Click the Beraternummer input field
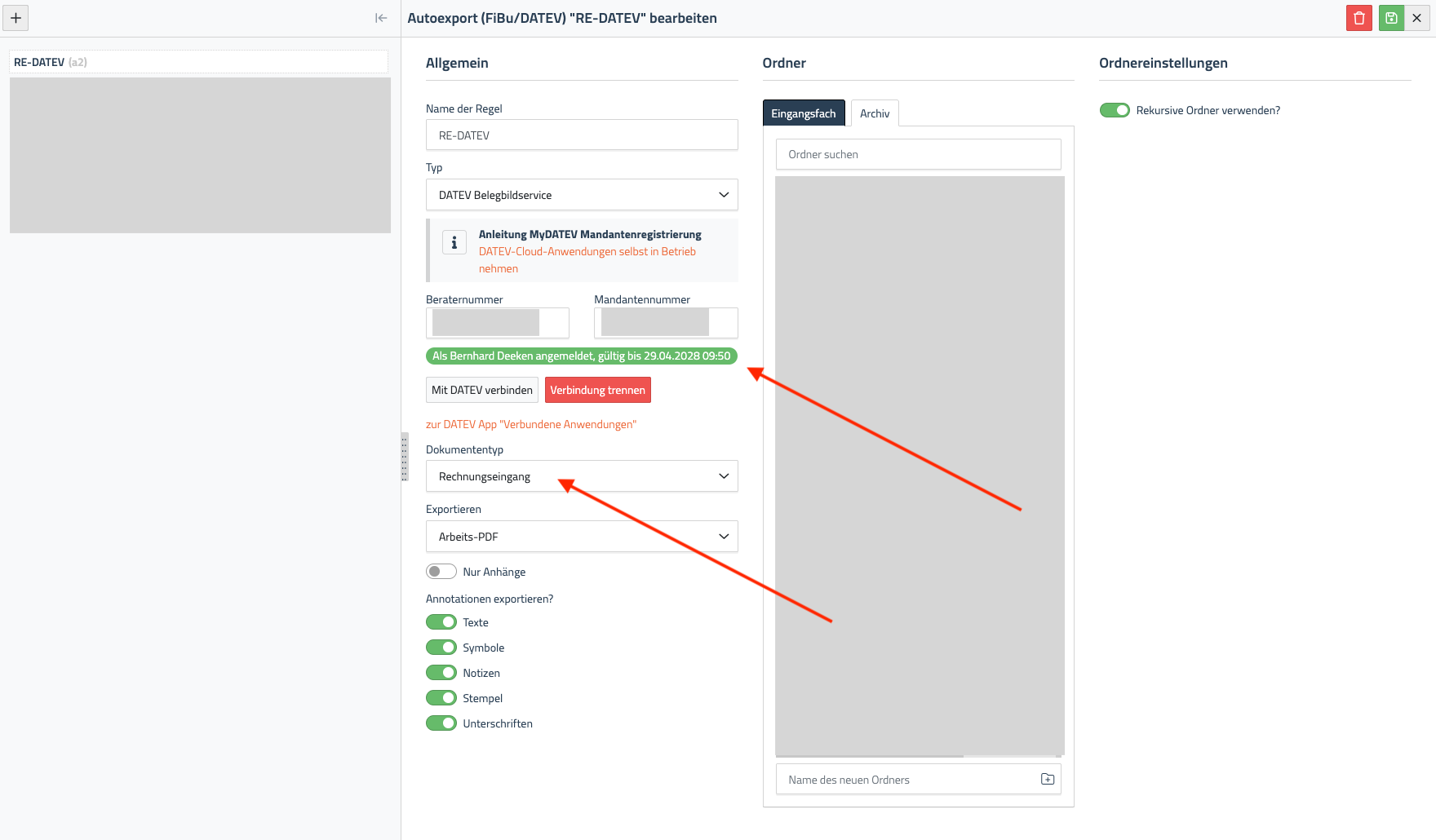 [x=498, y=323]
